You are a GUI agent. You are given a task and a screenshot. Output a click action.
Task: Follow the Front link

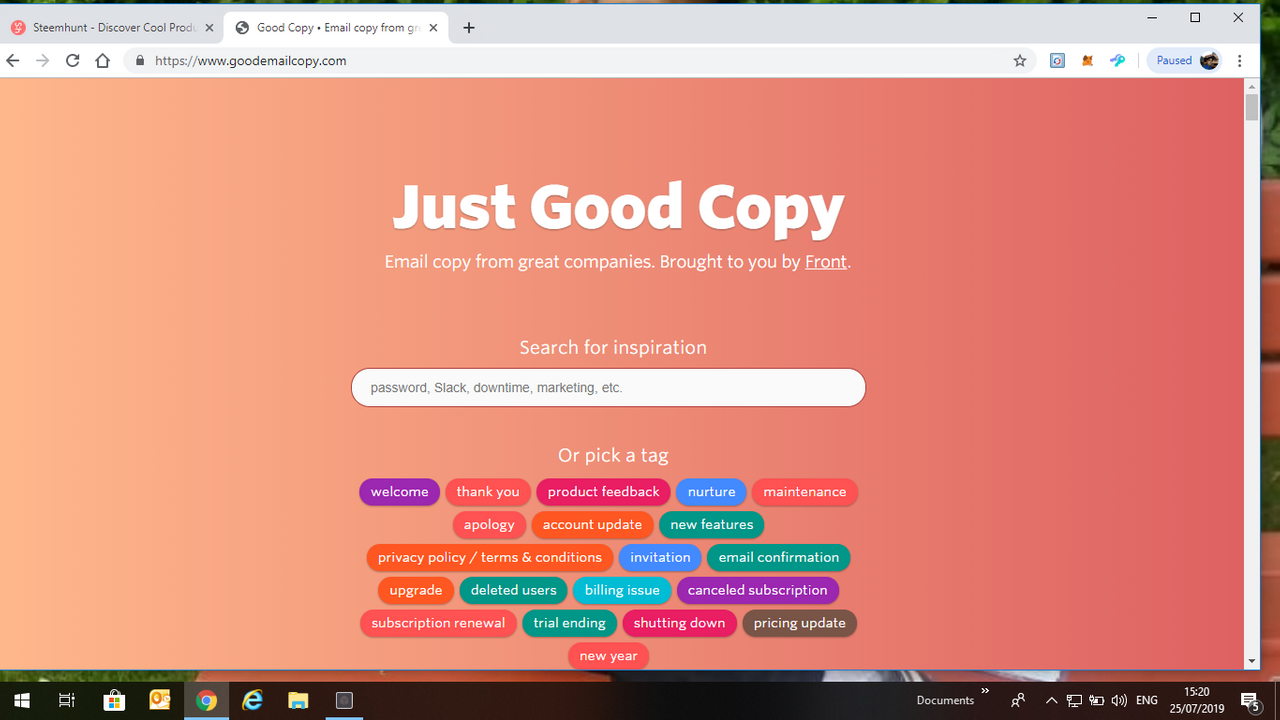tap(826, 262)
